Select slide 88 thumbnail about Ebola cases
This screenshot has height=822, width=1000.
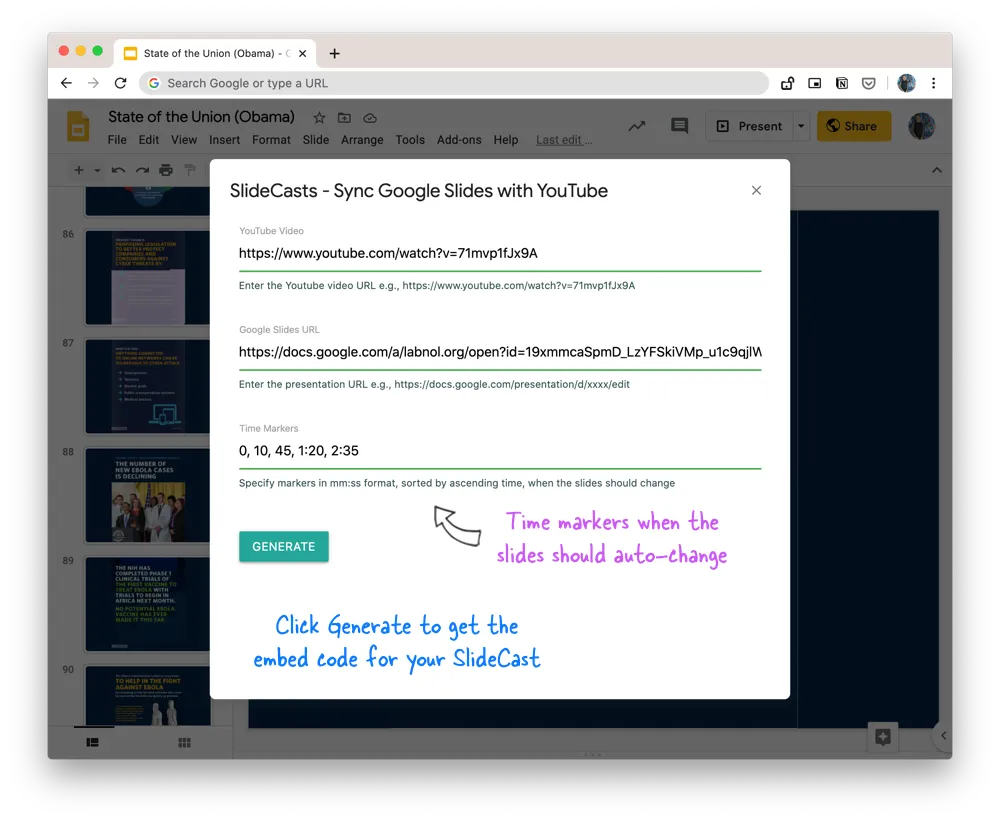[147, 495]
